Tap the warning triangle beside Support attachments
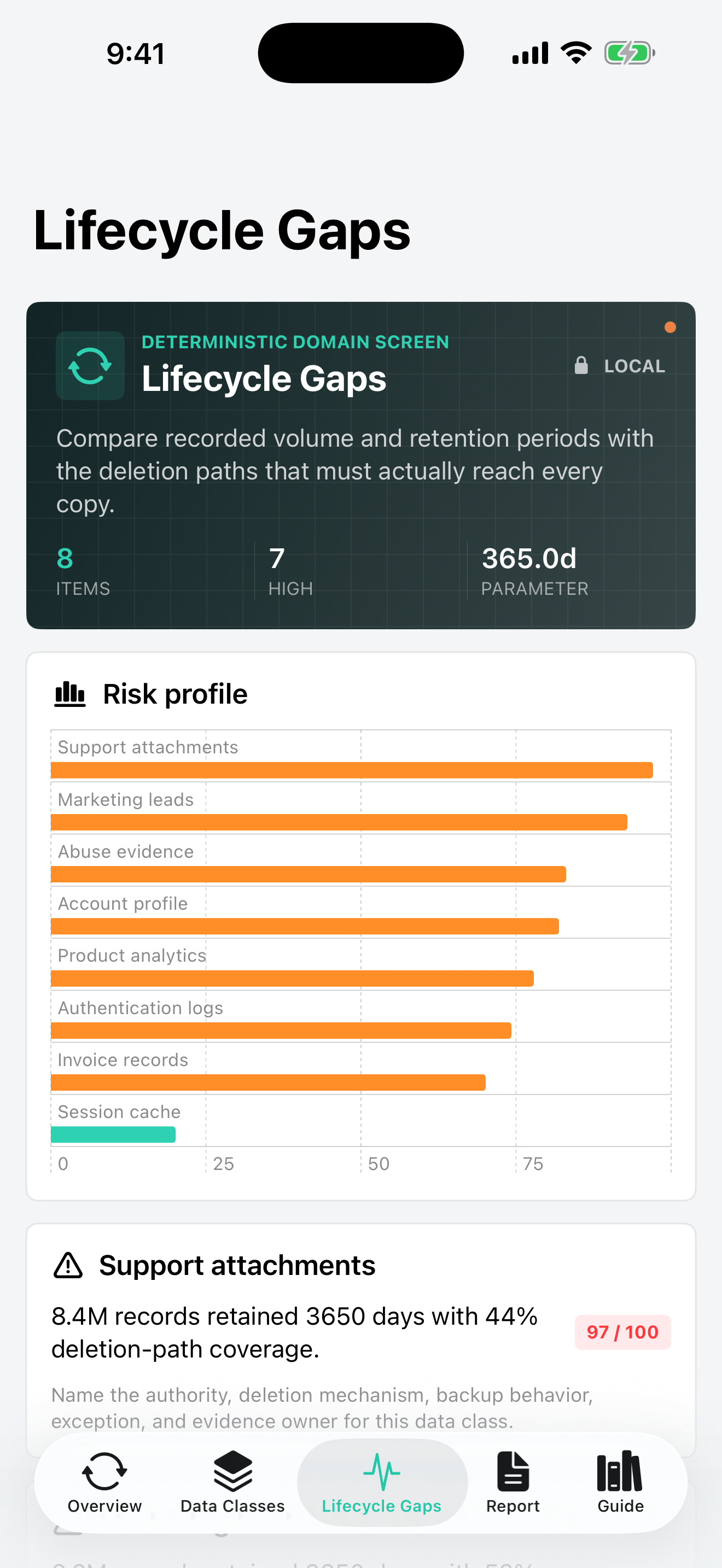722x1568 pixels. (x=68, y=1266)
